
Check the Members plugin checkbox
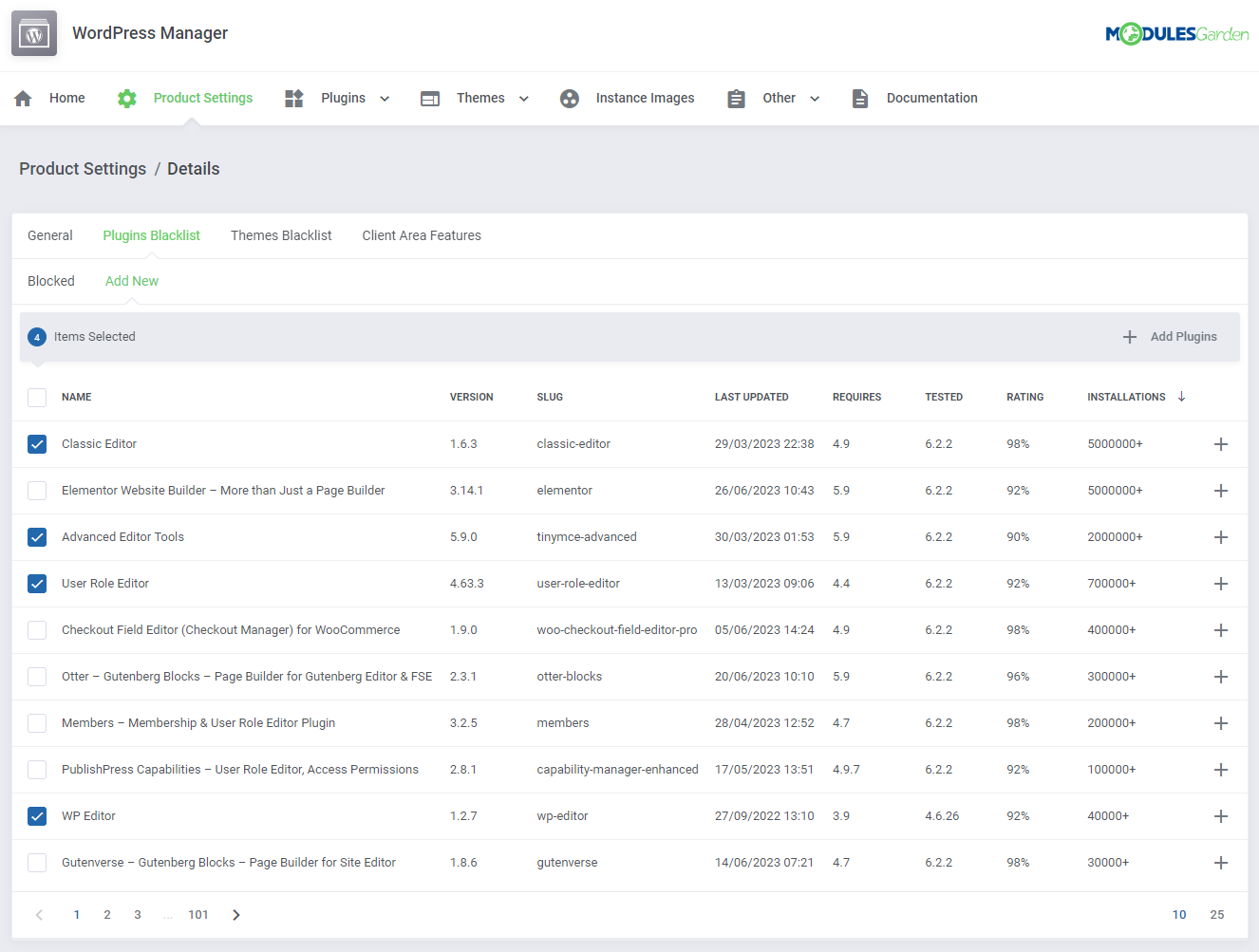pos(37,723)
